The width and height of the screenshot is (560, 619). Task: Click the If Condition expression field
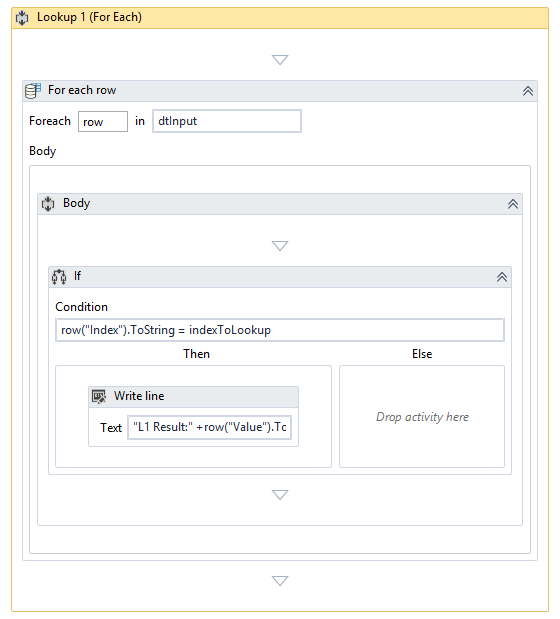[x=280, y=330]
